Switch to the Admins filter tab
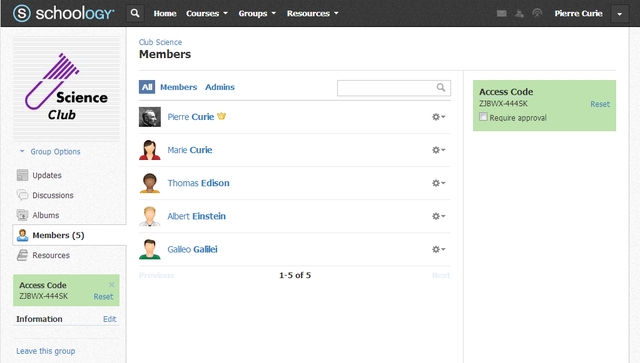 click(x=220, y=87)
